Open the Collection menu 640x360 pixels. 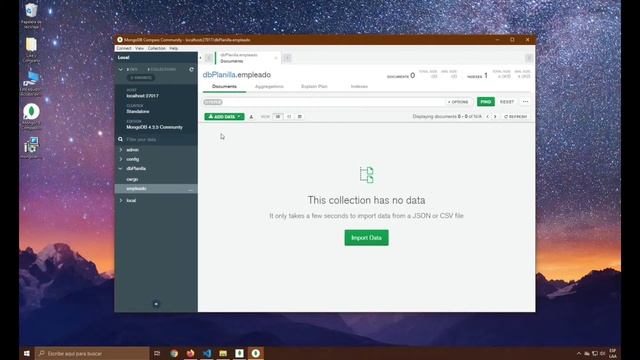click(157, 48)
